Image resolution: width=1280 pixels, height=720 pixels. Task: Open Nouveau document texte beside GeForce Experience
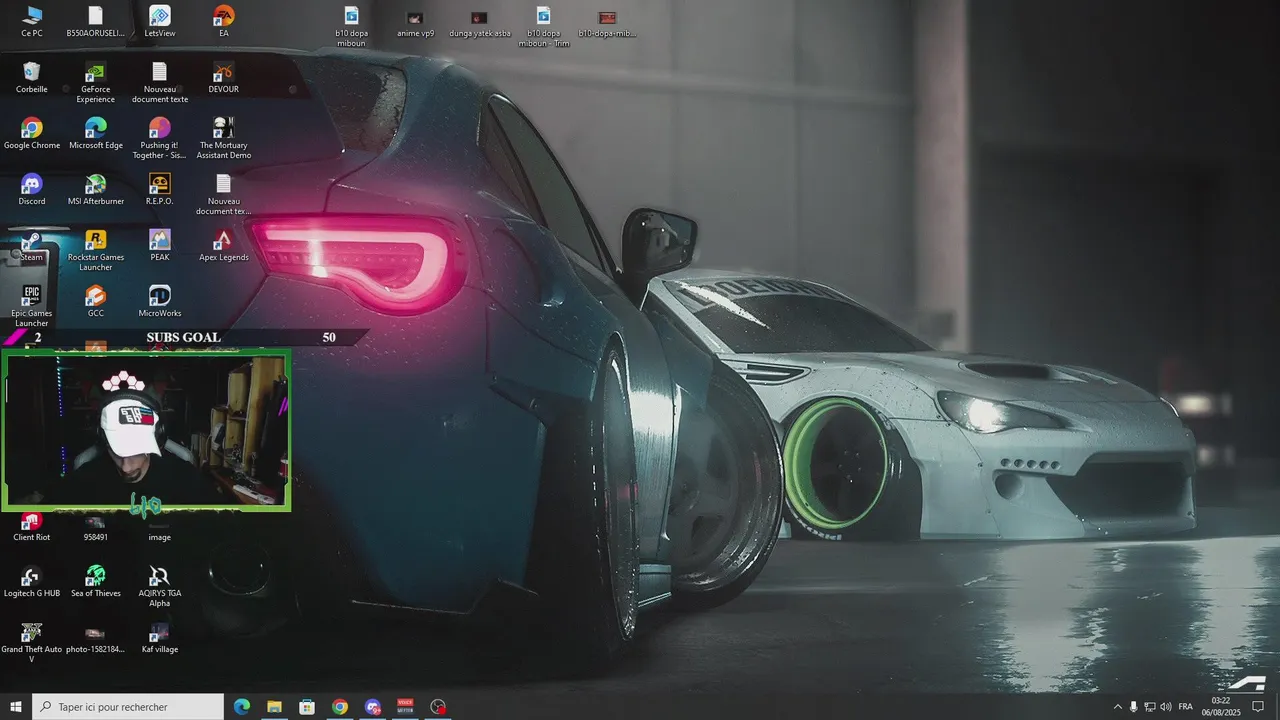click(x=159, y=82)
